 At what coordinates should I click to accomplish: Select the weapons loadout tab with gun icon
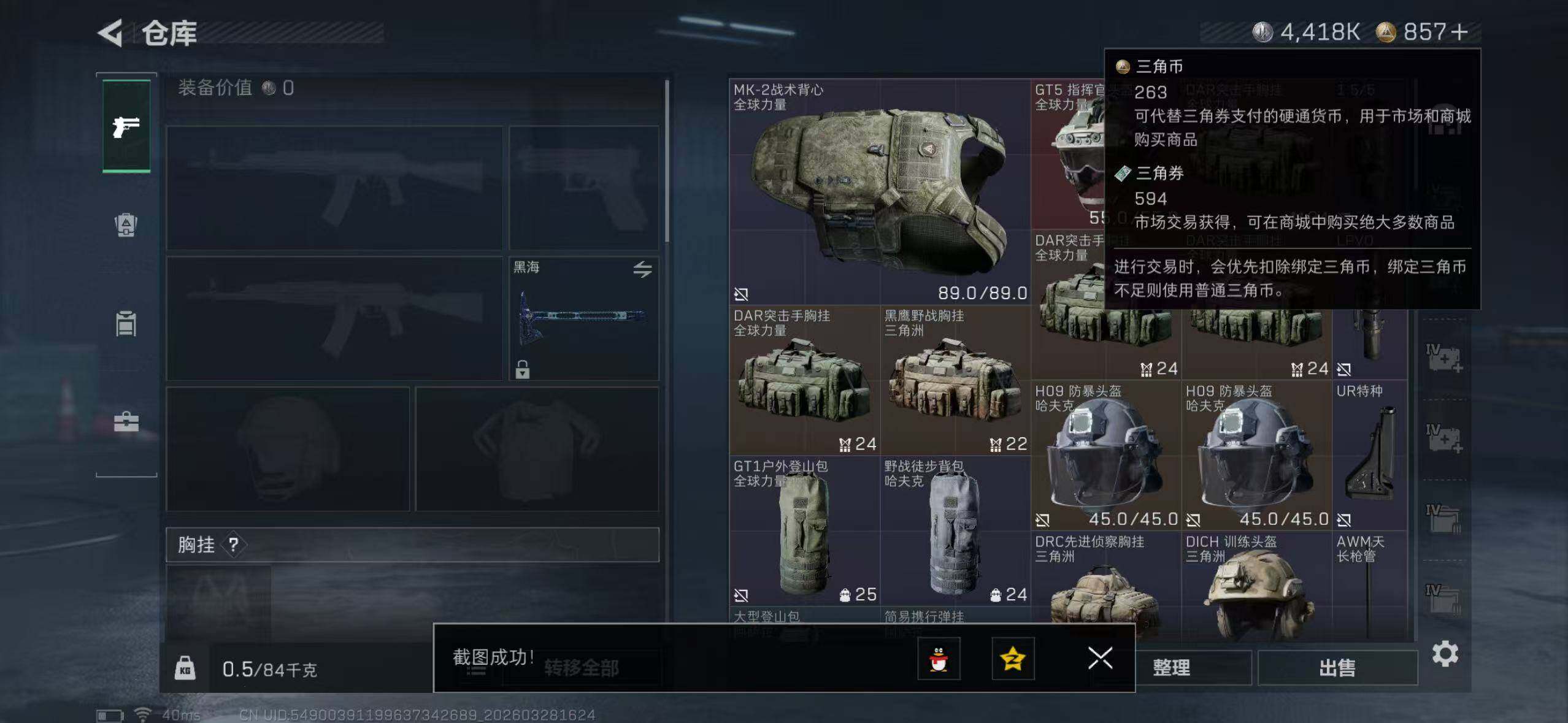pyautogui.click(x=126, y=126)
